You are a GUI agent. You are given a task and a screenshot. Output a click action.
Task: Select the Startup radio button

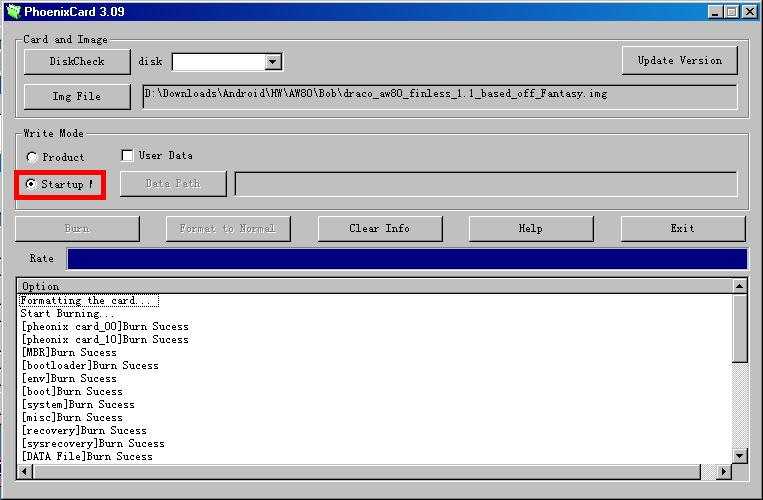pos(31,184)
